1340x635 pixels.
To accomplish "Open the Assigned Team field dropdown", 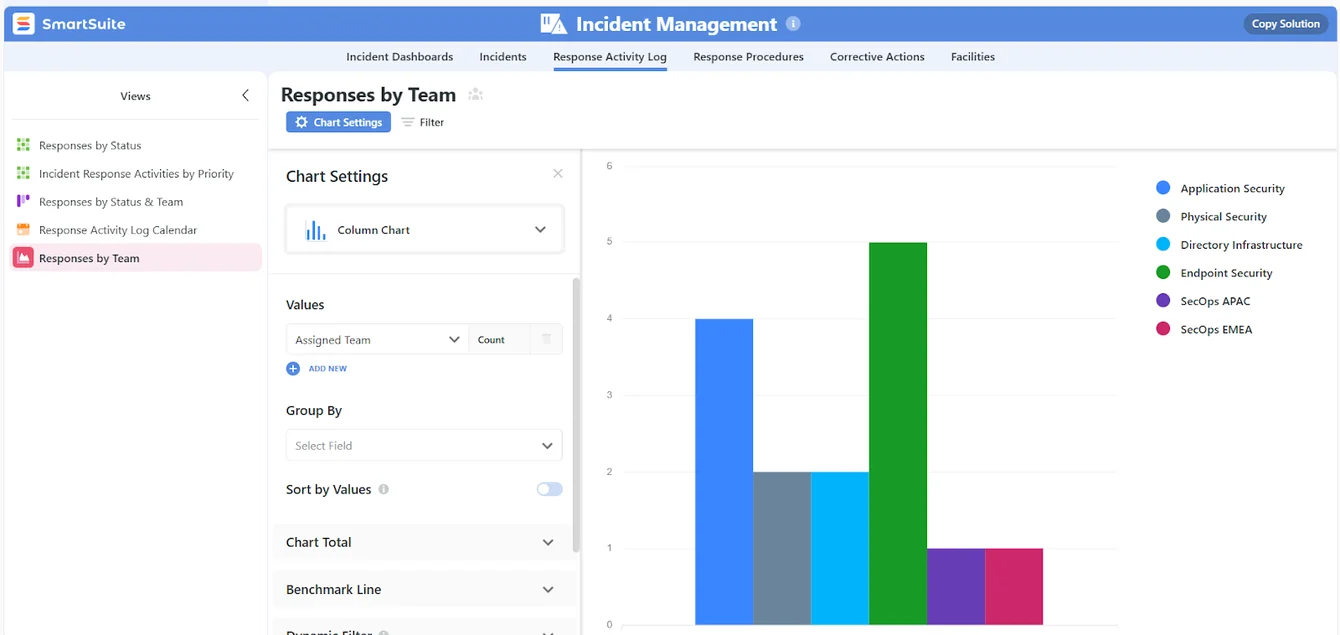I will pos(377,340).
